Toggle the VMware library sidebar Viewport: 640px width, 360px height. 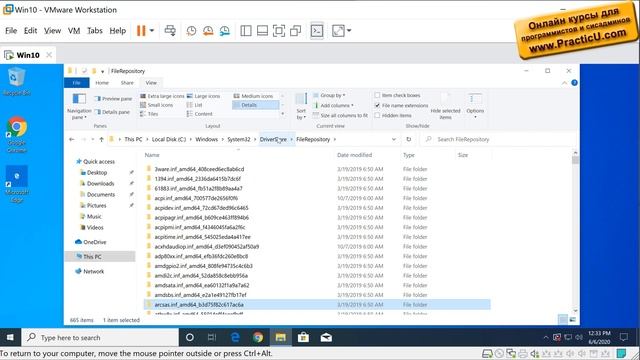pos(246,31)
